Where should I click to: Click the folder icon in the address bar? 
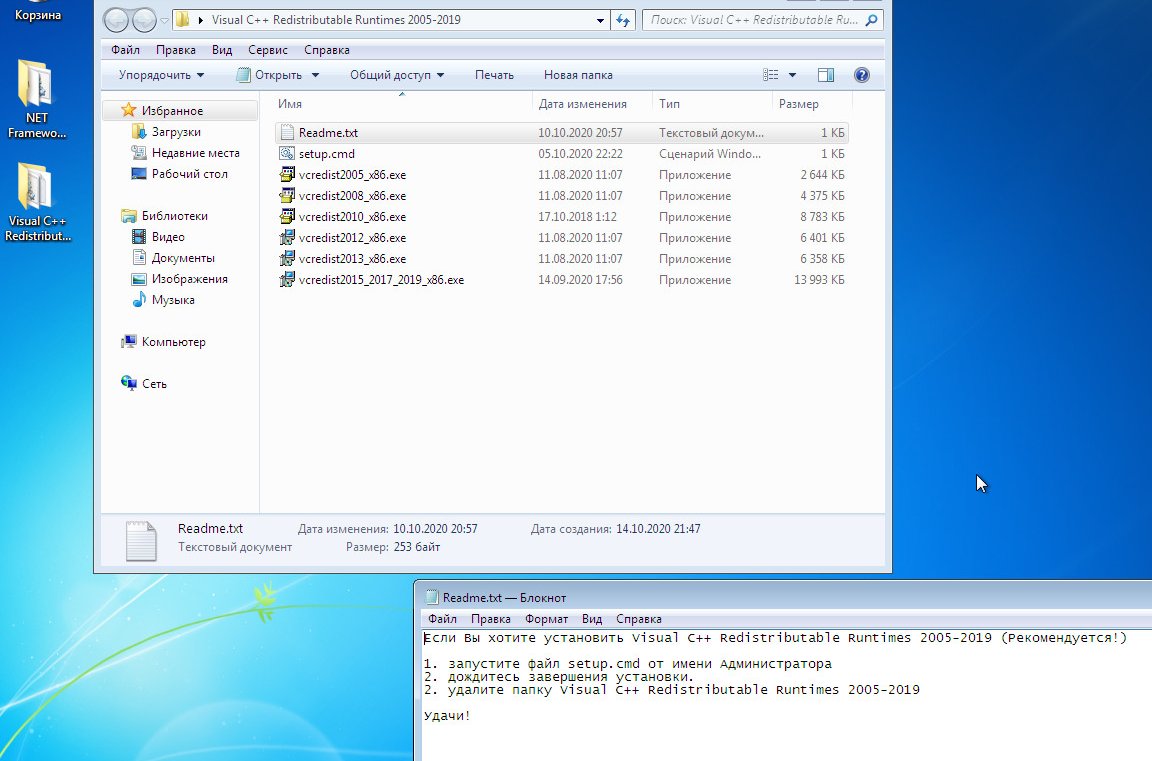point(182,20)
